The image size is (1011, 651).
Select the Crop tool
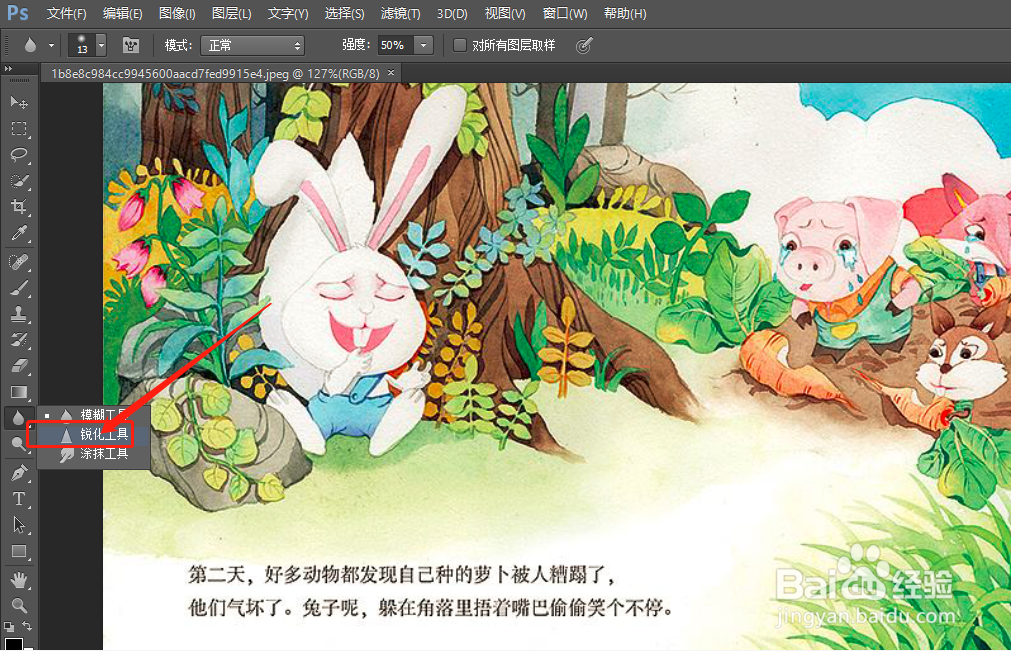pos(19,207)
